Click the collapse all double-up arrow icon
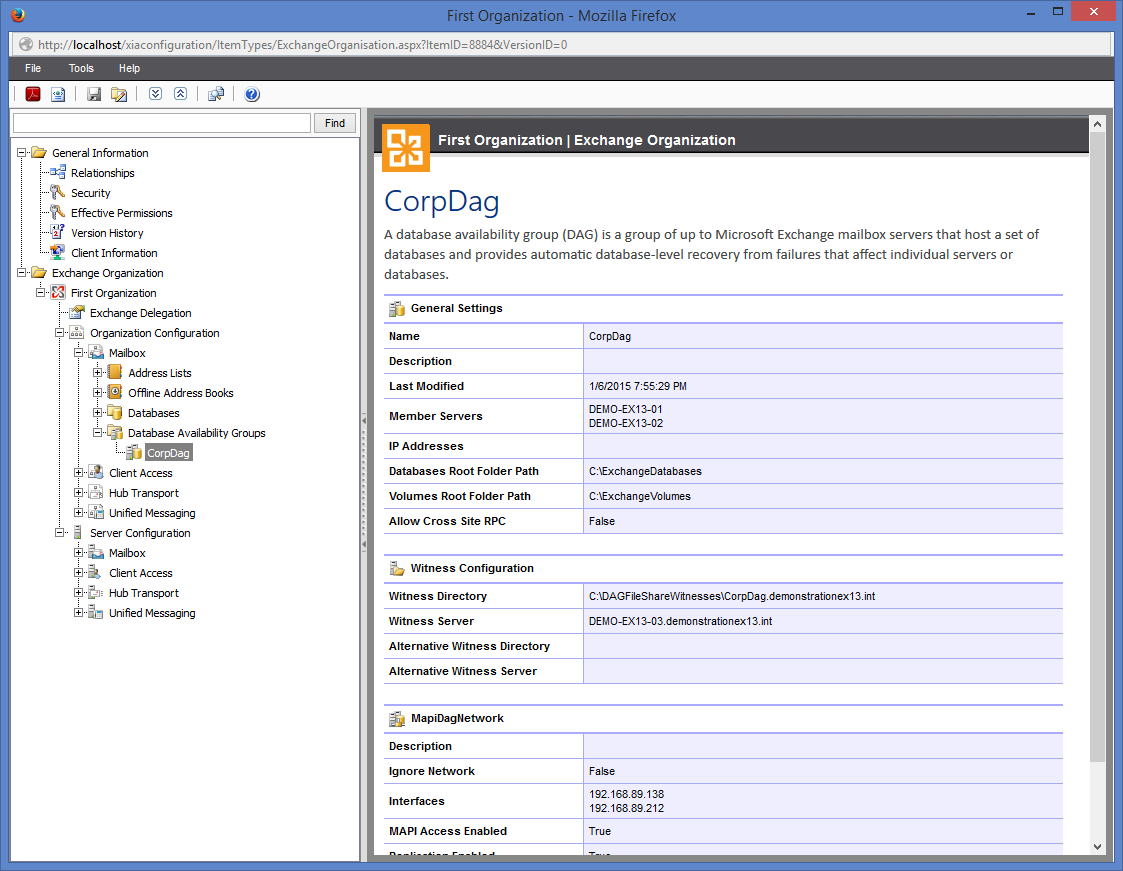Viewport: 1123px width, 871px height. [x=180, y=94]
